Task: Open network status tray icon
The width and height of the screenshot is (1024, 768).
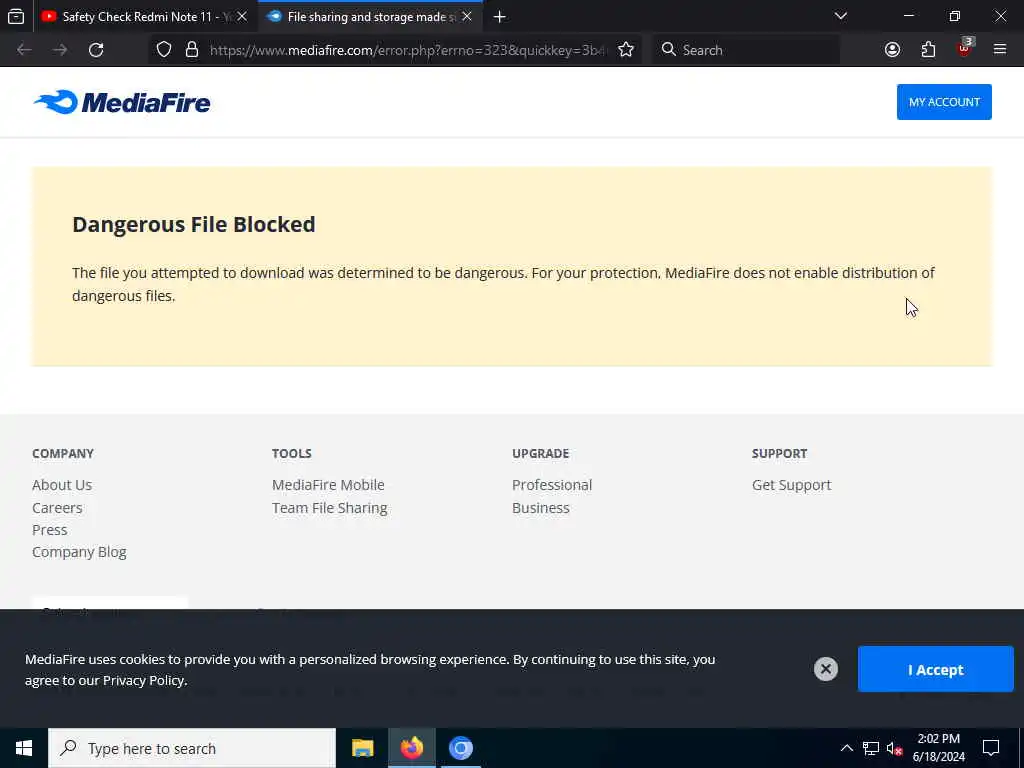Action: [x=871, y=748]
